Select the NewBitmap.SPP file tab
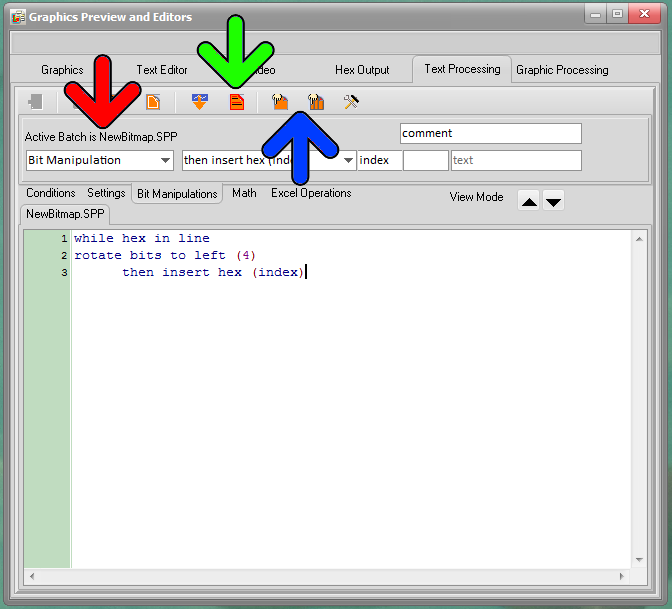The image size is (672, 609). [x=65, y=214]
